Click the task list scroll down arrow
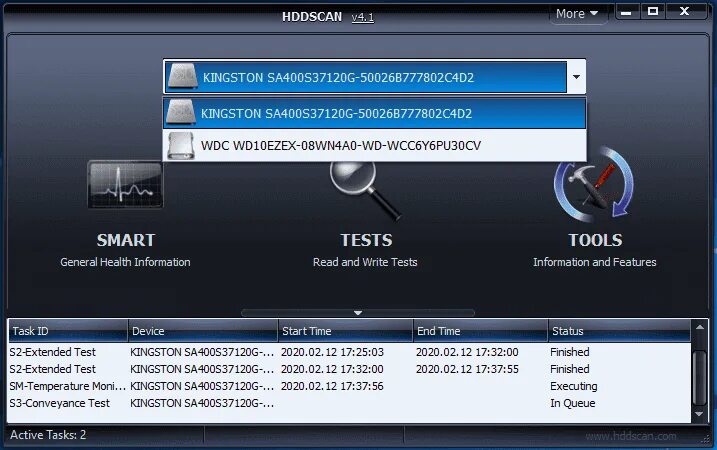This screenshot has height=450, width=717. [x=700, y=414]
